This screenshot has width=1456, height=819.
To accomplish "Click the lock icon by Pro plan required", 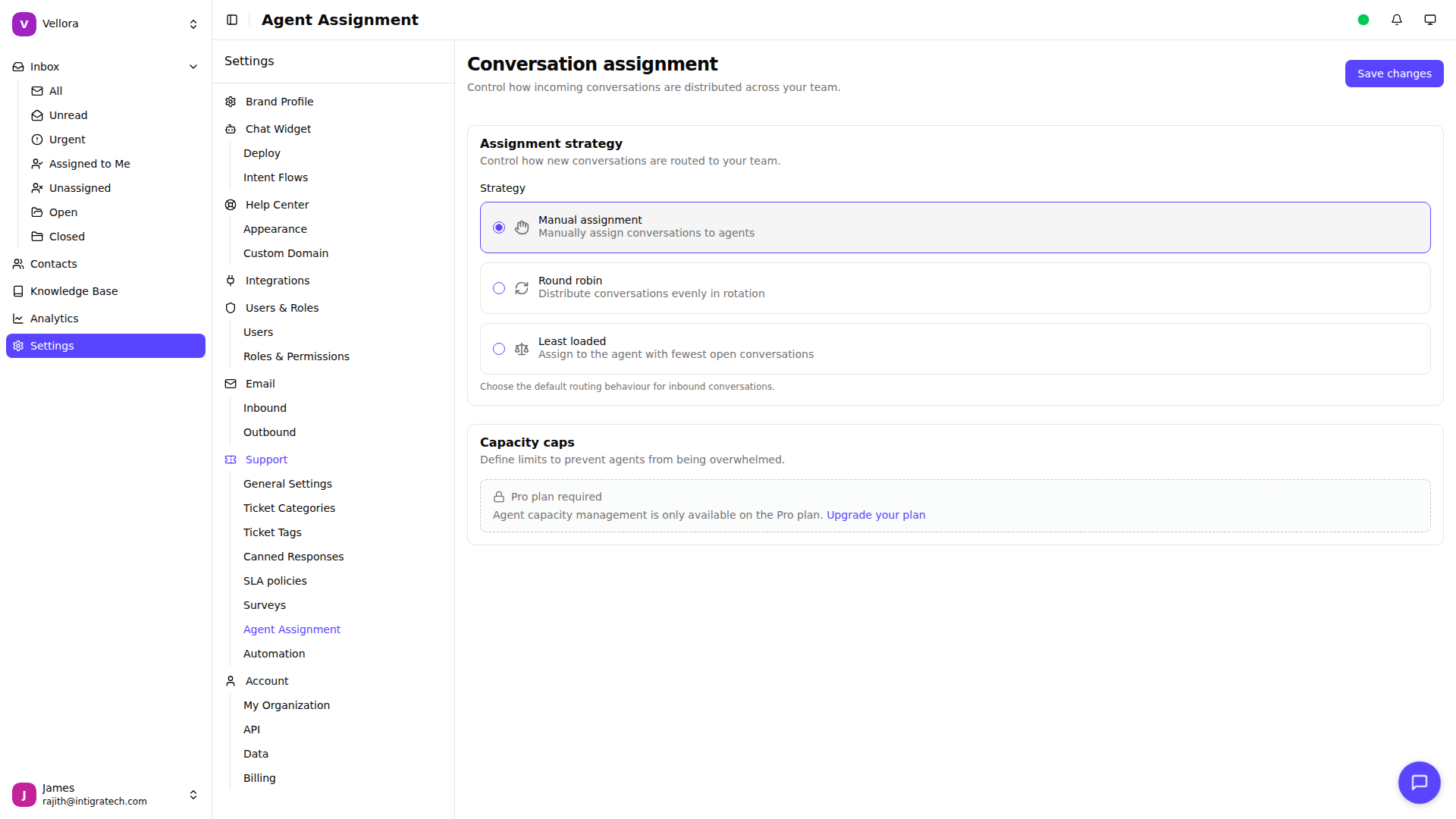I will (x=499, y=497).
